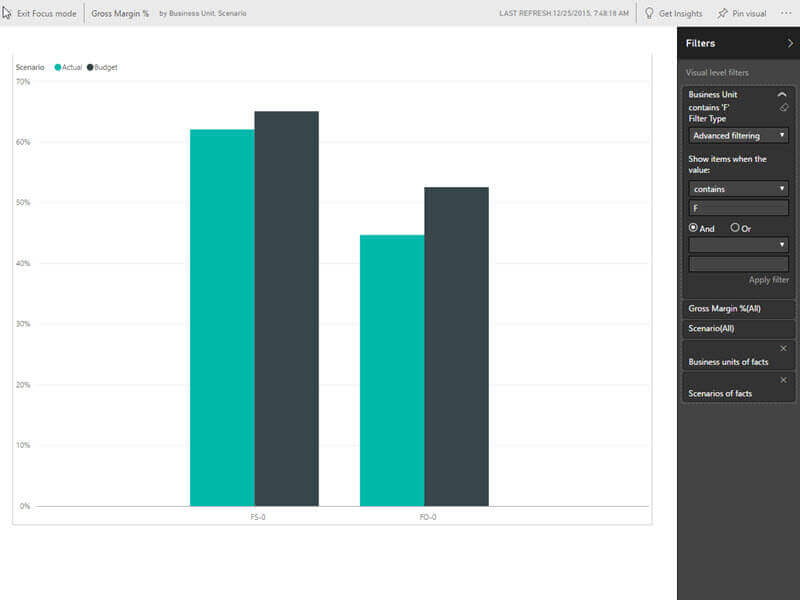Click the Gross Margin % visual title

pyautogui.click(x=120, y=13)
